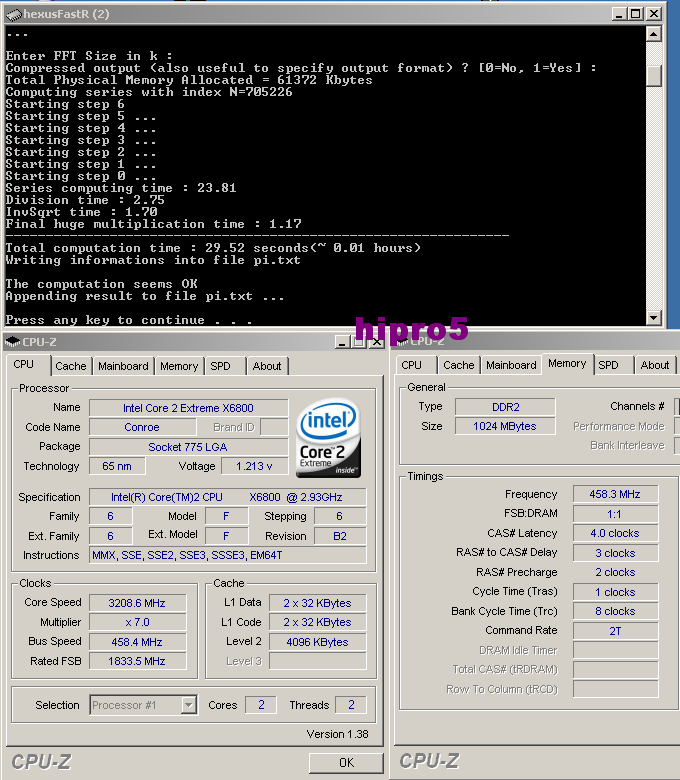Click the Level 2 cache value '4096 KBytes'
Screen dimensions: 680x780
click(x=318, y=642)
